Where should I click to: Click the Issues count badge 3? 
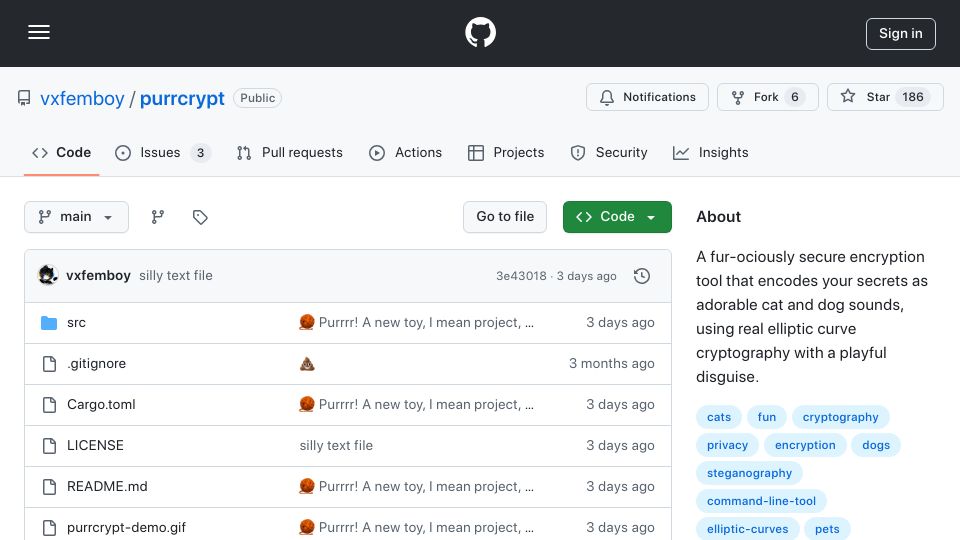click(200, 152)
